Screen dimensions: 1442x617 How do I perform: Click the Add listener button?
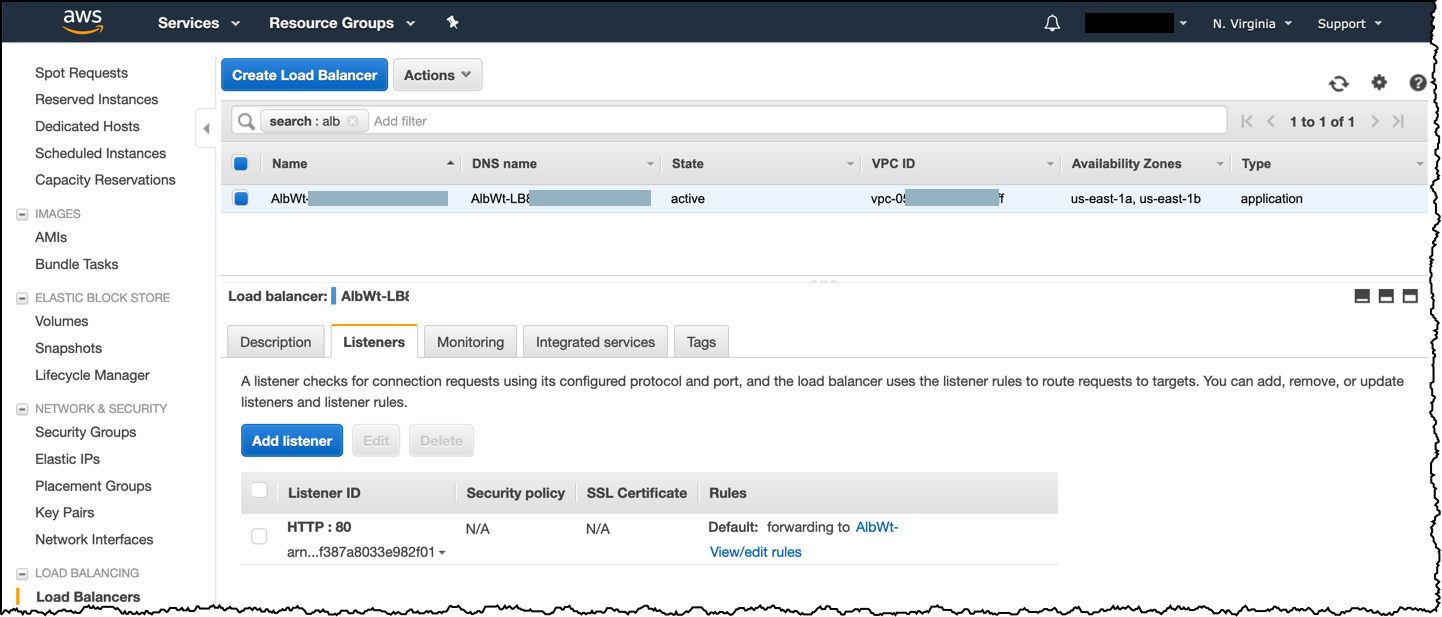click(292, 441)
